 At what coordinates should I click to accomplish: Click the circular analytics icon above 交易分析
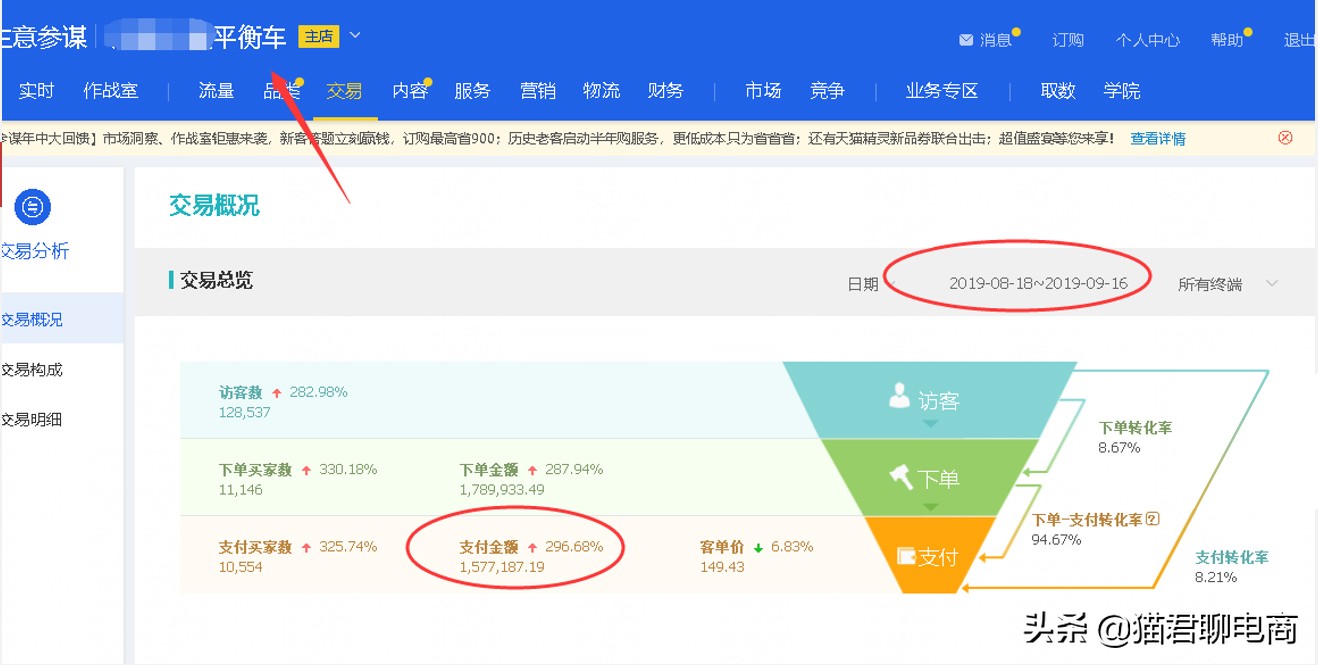point(32,207)
